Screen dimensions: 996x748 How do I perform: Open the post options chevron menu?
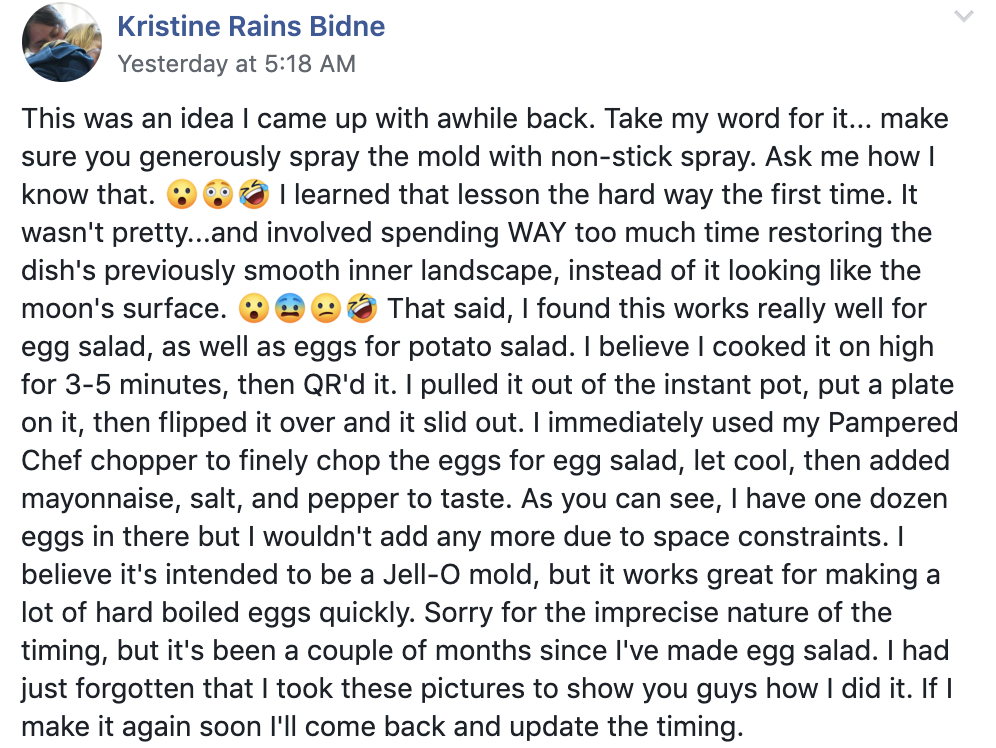tap(964, 16)
